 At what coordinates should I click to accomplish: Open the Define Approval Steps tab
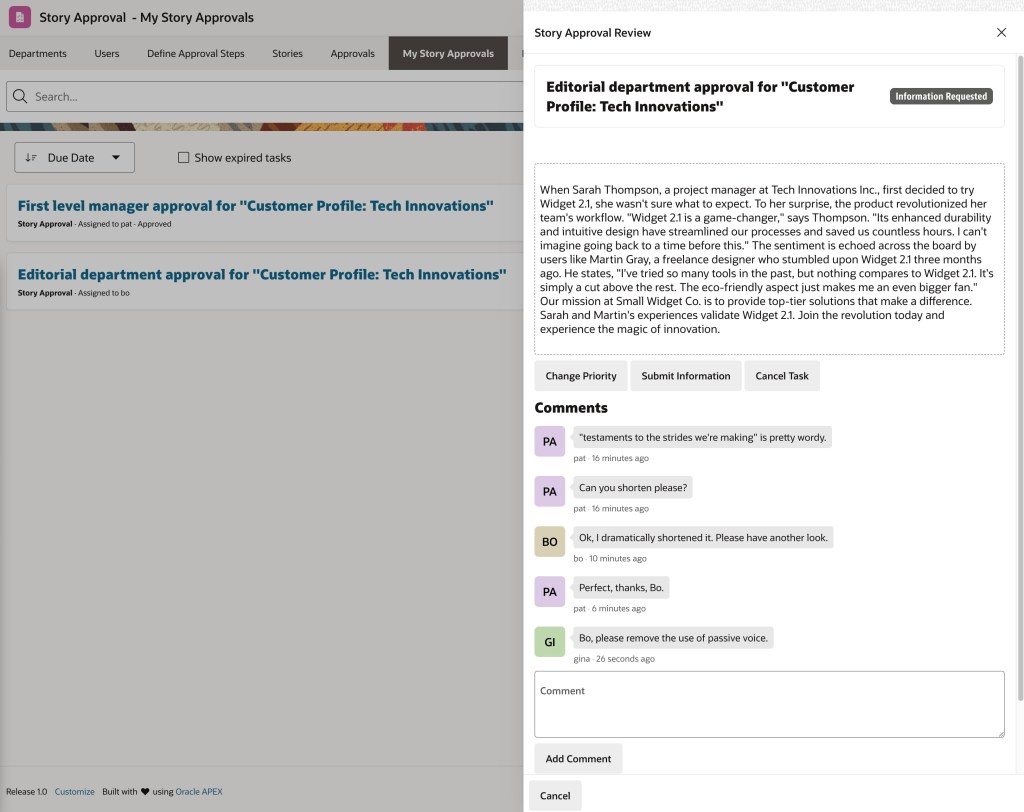[x=196, y=54]
